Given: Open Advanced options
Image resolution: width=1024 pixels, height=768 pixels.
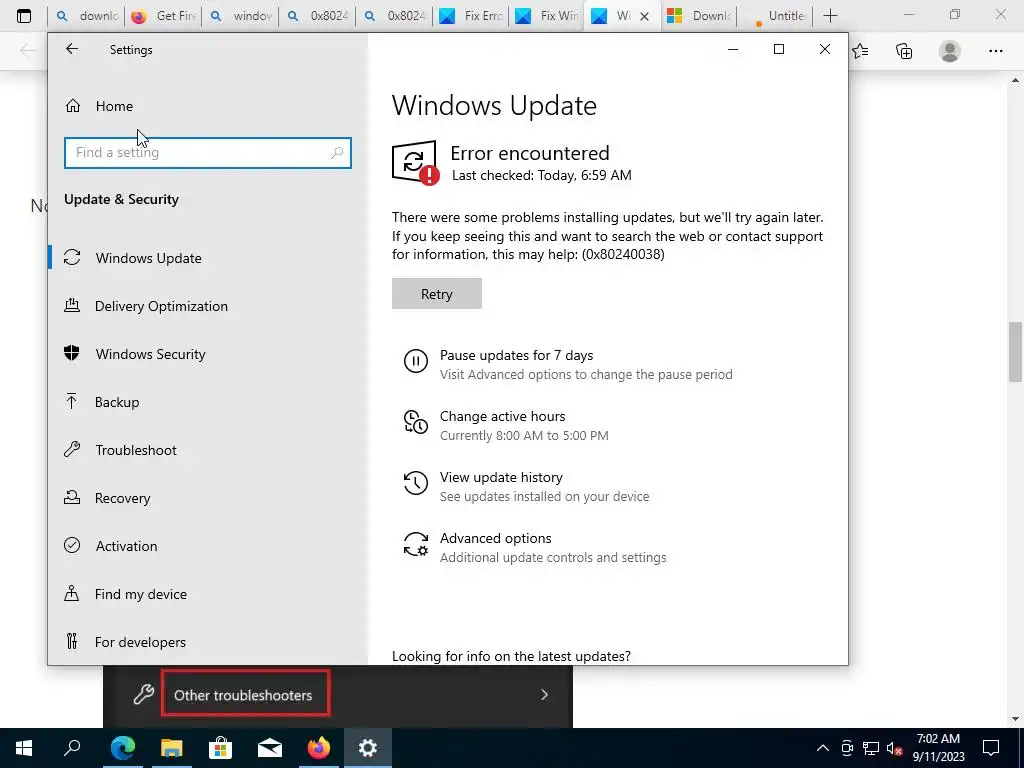Looking at the screenshot, I should [496, 538].
